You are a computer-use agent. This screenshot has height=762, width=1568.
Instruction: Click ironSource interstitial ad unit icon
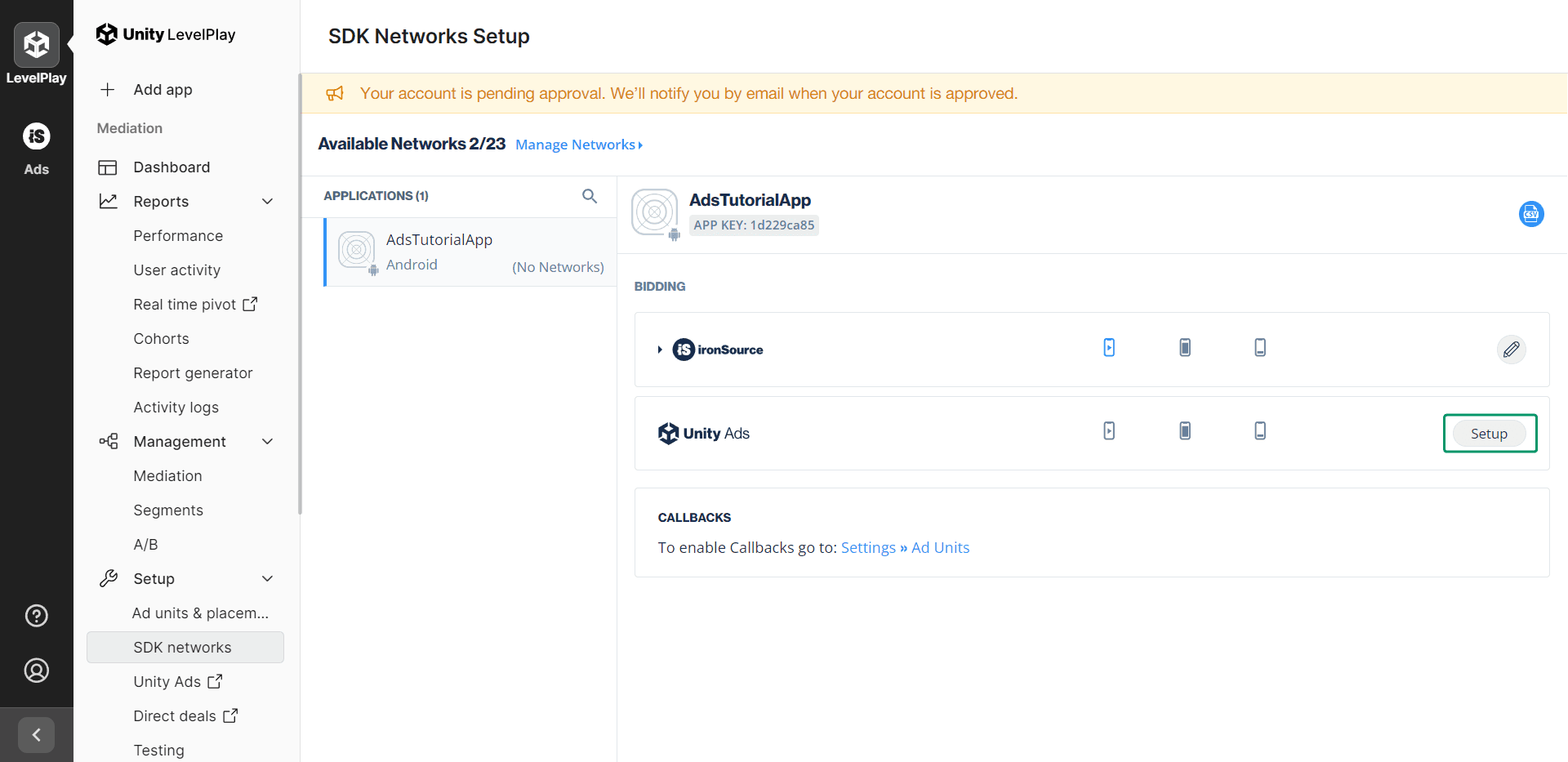tap(1185, 347)
